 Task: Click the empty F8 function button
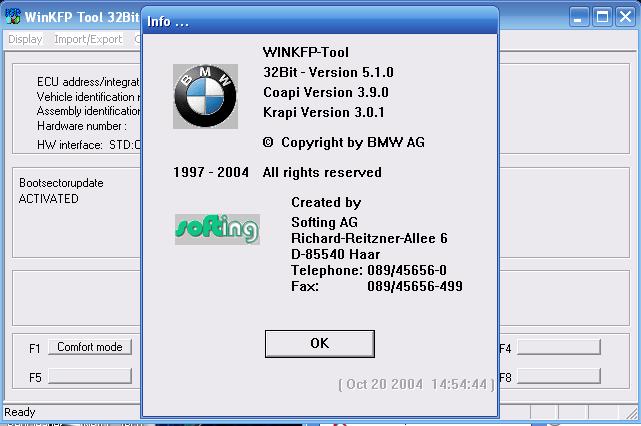coord(558,376)
